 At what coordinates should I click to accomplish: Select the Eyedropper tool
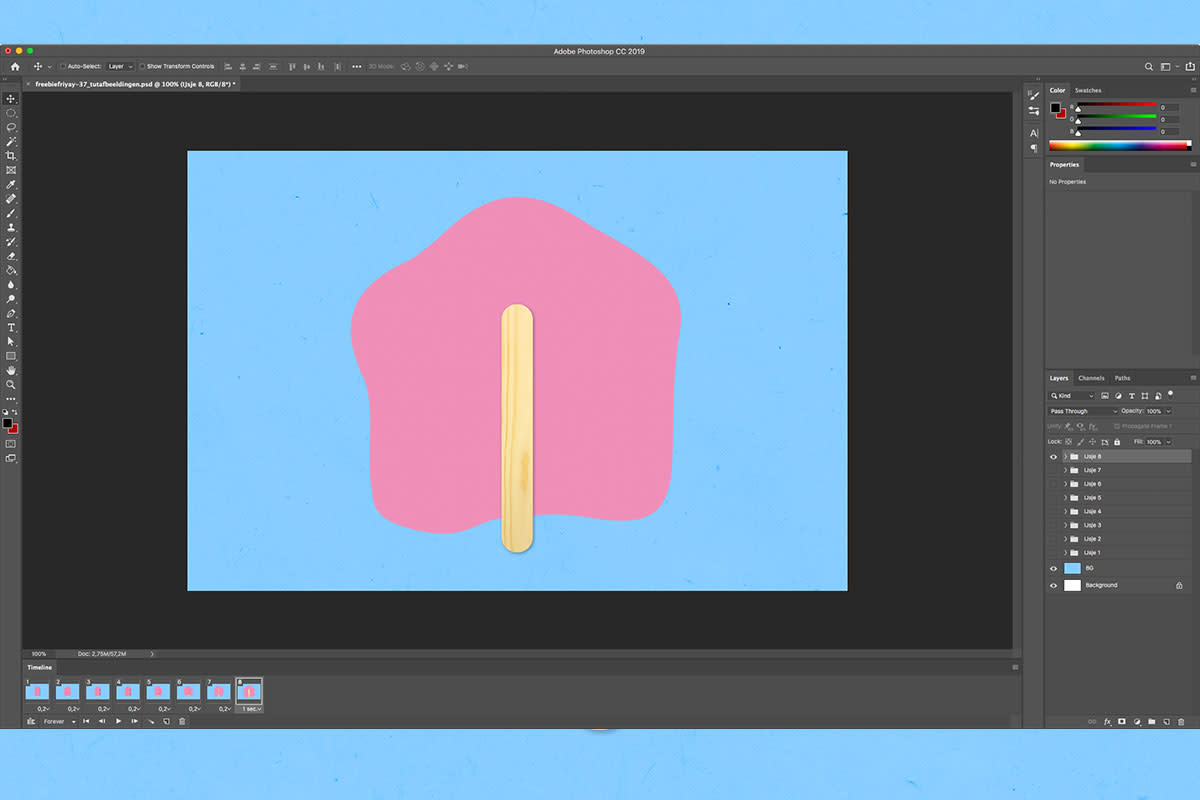[11, 185]
